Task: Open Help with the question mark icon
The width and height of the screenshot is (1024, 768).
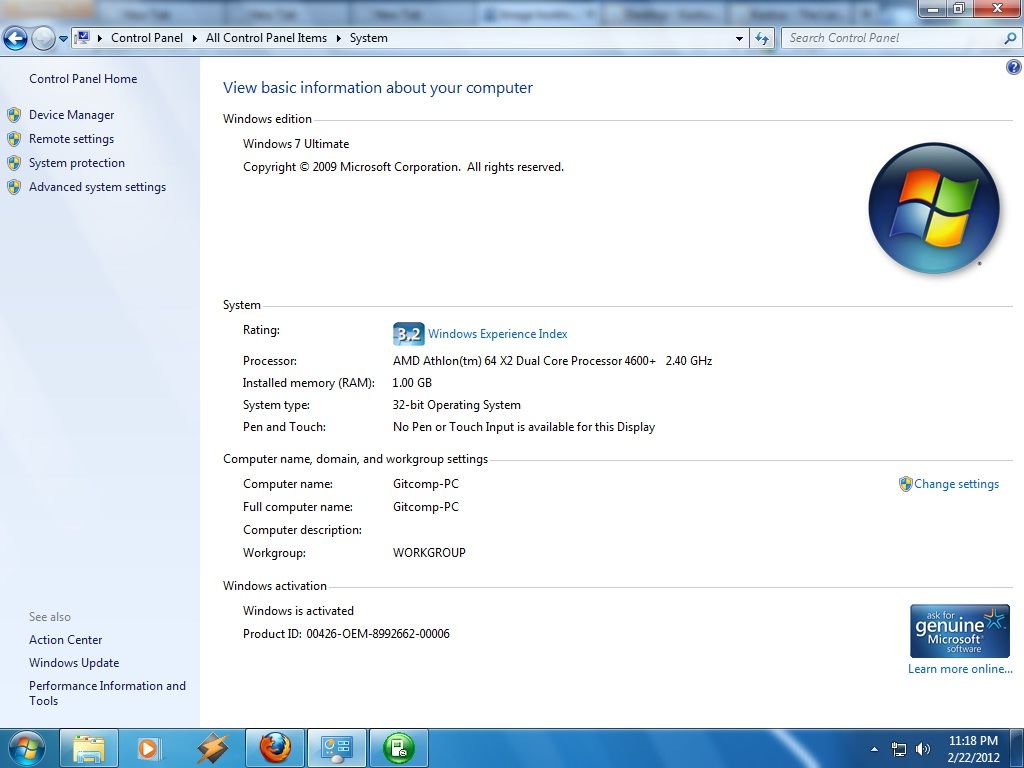Action: click(1014, 67)
